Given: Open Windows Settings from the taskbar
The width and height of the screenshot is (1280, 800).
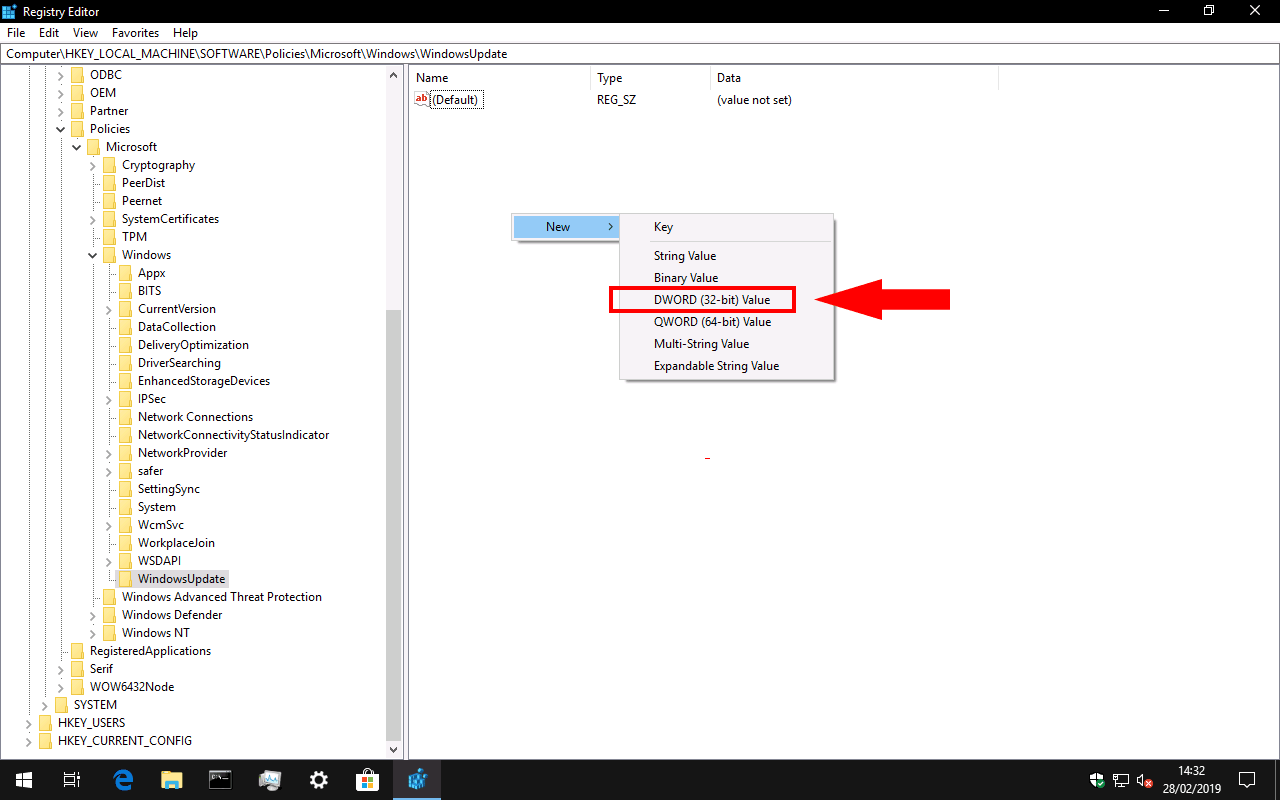Looking at the screenshot, I should coord(318,779).
